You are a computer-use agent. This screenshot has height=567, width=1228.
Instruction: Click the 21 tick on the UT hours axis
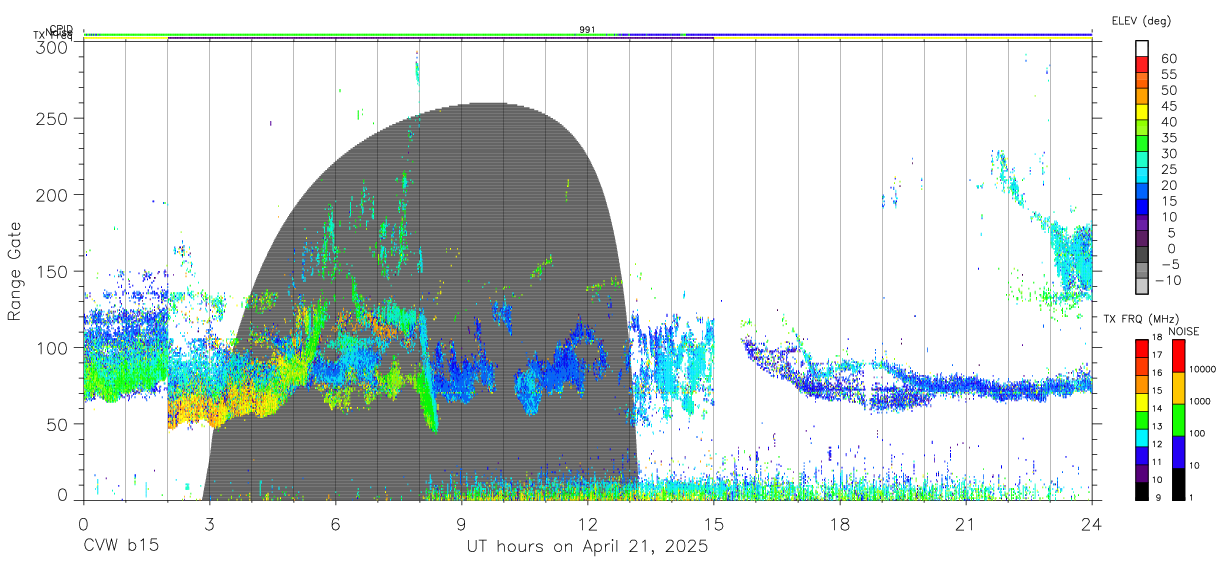tap(965, 524)
